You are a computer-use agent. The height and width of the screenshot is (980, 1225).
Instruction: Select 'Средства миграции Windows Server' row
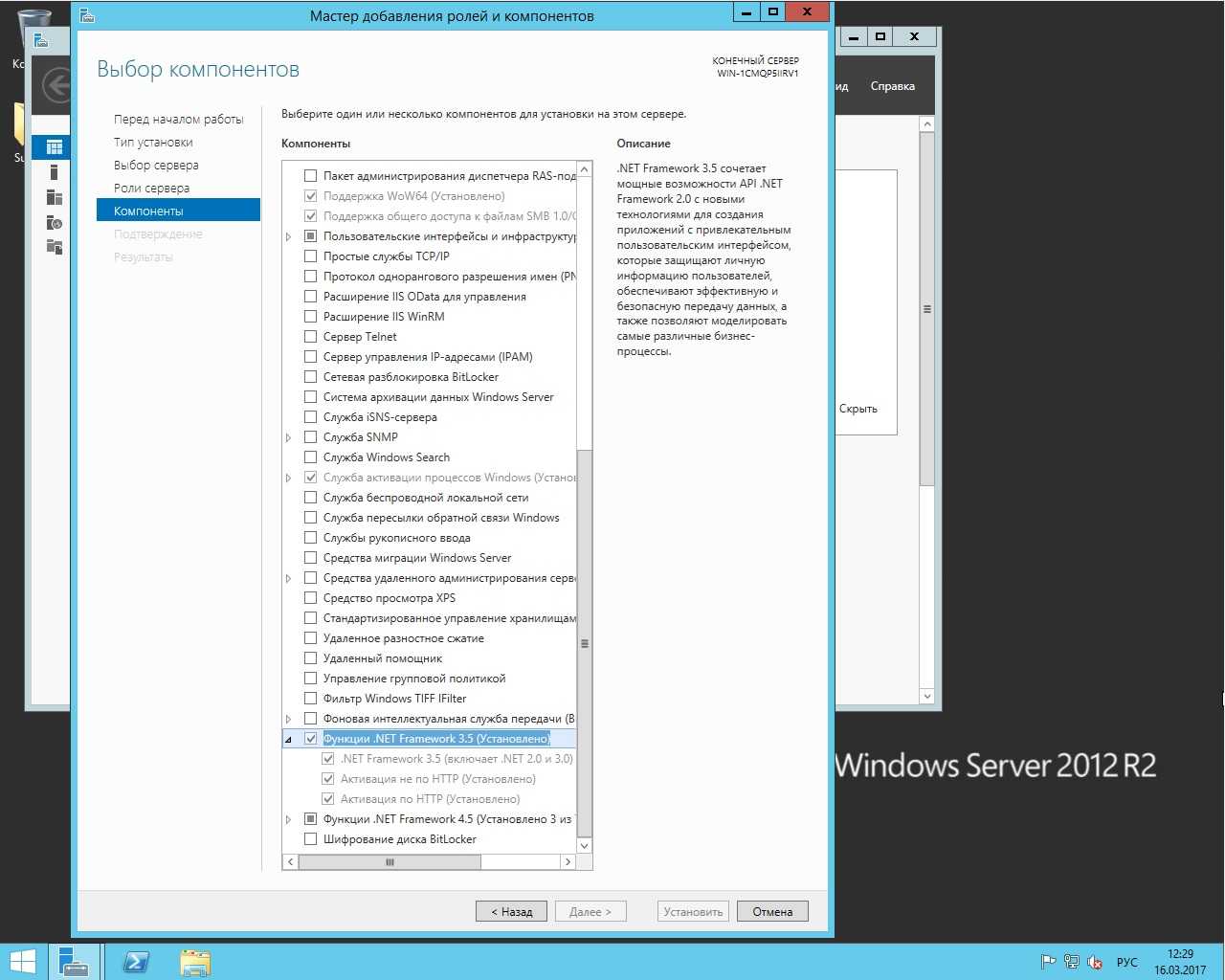417,558
